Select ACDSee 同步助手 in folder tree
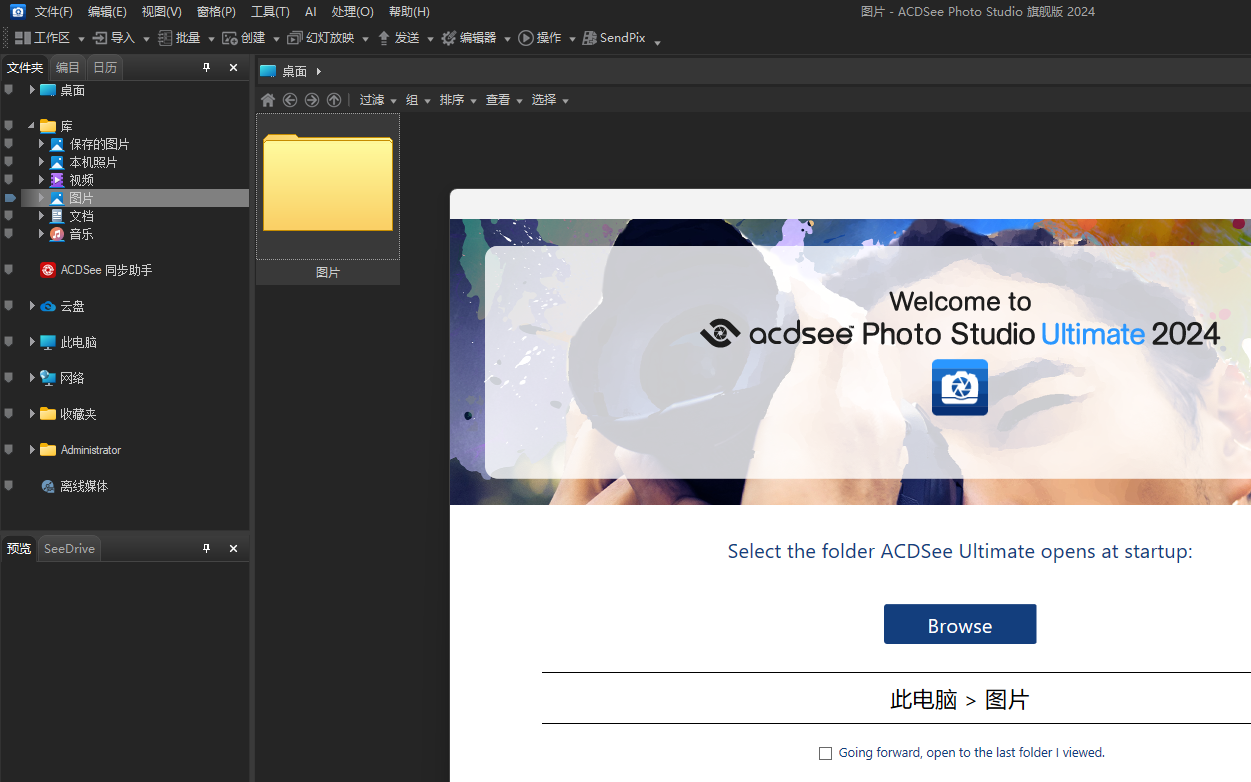Viewport: 1251px width, 782px height. pos(96,270)
